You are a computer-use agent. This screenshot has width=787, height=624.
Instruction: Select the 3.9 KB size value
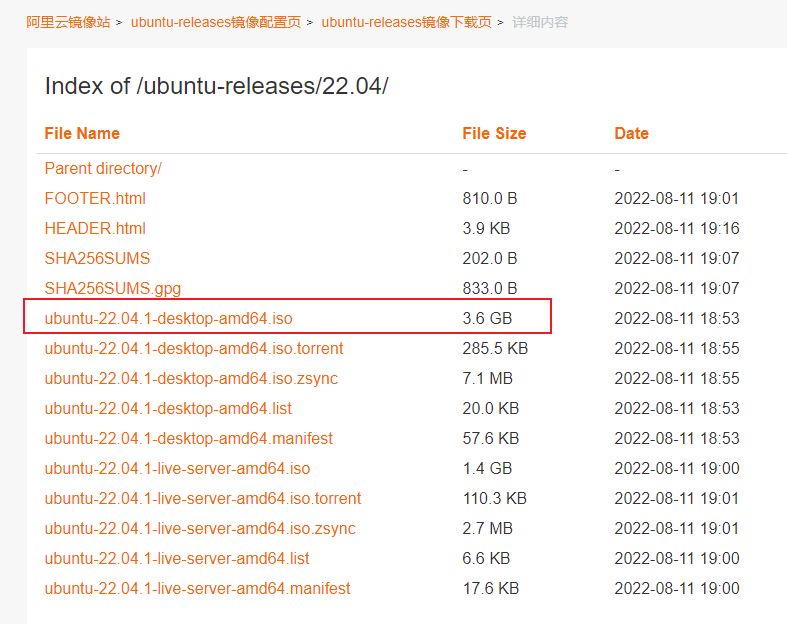click(486, 228)
